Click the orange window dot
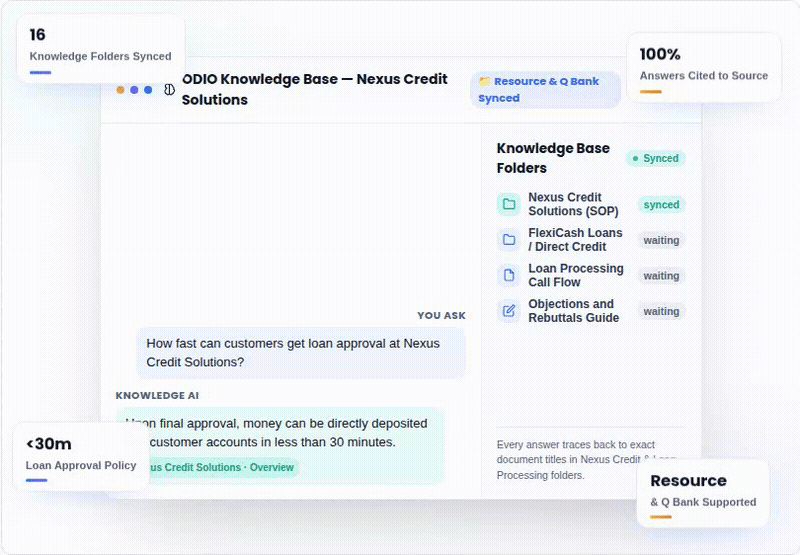The image size is (800, 555). pyautogui.click(x=120, y=90)
